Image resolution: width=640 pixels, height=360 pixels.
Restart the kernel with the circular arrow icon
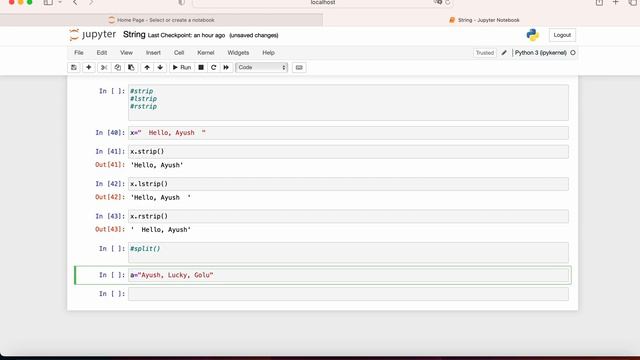tap(213, 67)
